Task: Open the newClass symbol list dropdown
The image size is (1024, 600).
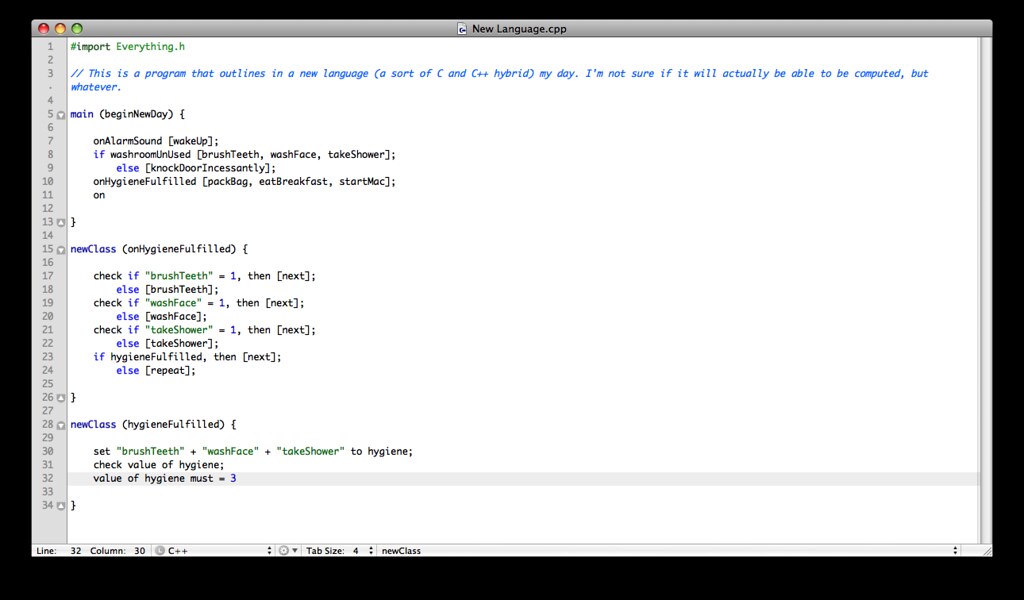Action: (669, 550)
